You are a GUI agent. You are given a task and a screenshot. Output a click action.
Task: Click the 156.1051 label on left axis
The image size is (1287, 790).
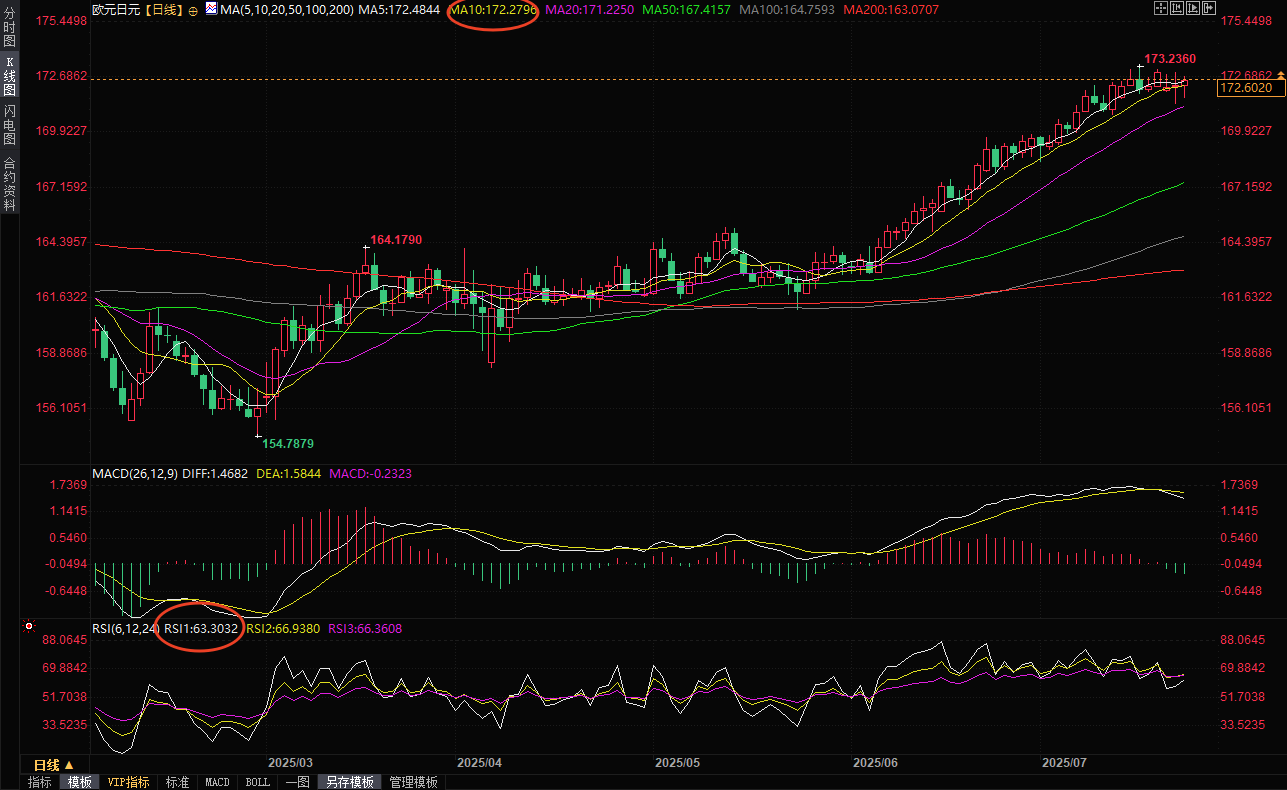(60, 408)
